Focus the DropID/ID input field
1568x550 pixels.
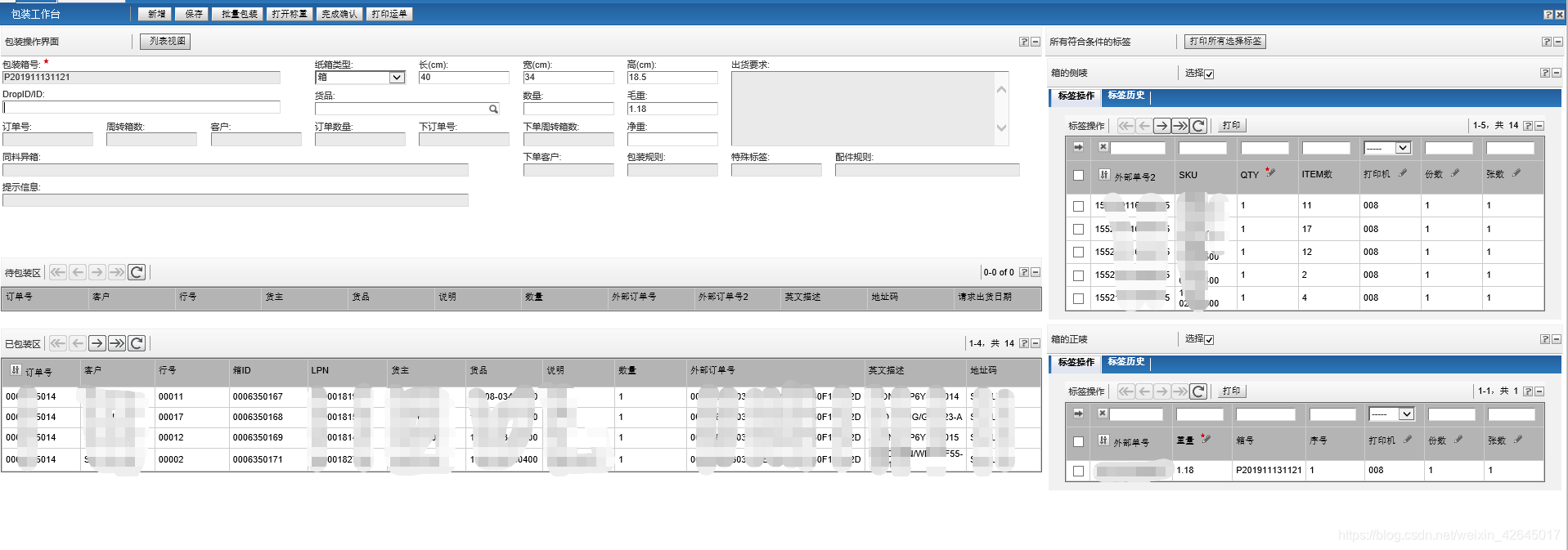pos(142,107)
